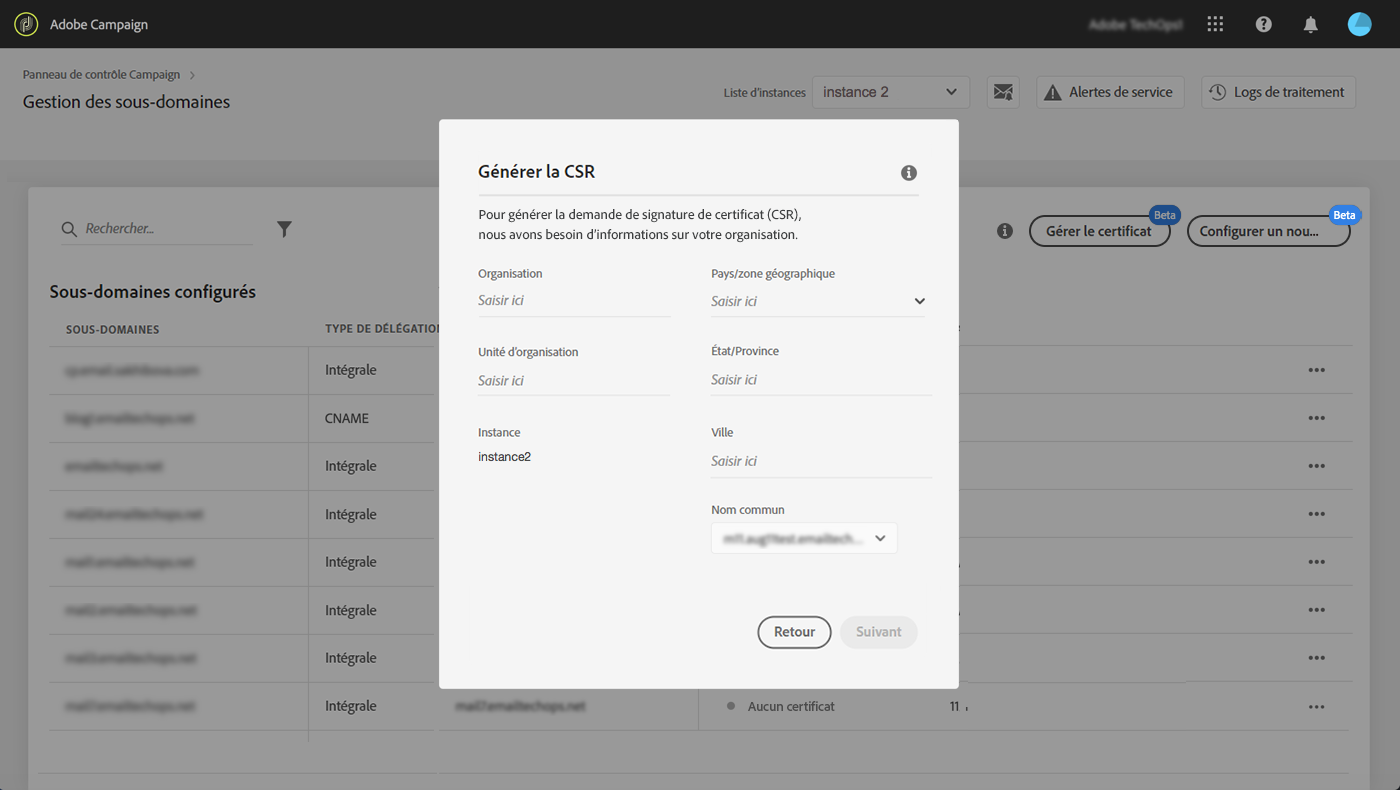Viewport: 1400px width, 790px height.
Task: Open Alertes de service
Action: [1110, 92]
